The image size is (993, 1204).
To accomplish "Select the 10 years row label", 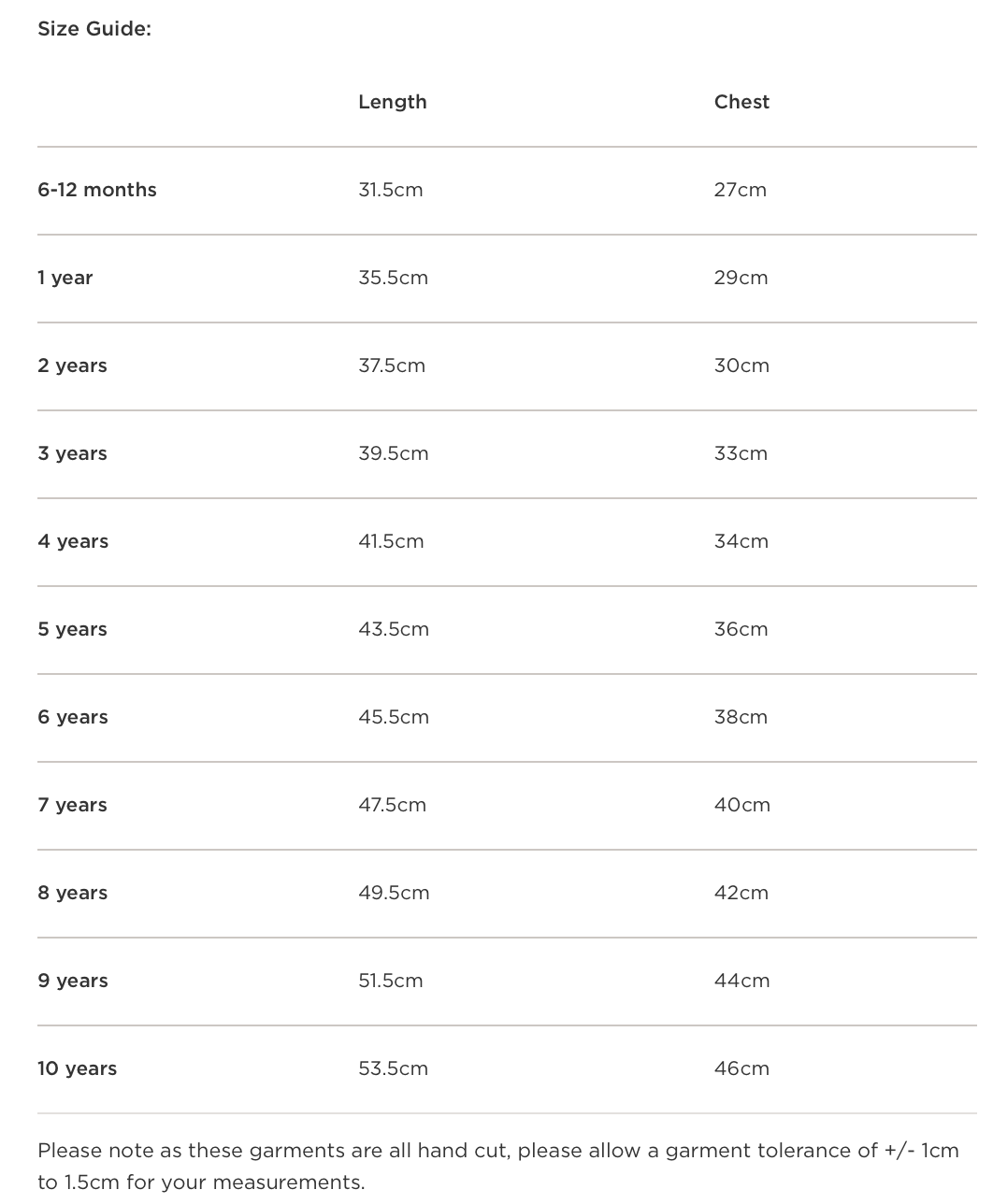I will tap(77, 1068).
